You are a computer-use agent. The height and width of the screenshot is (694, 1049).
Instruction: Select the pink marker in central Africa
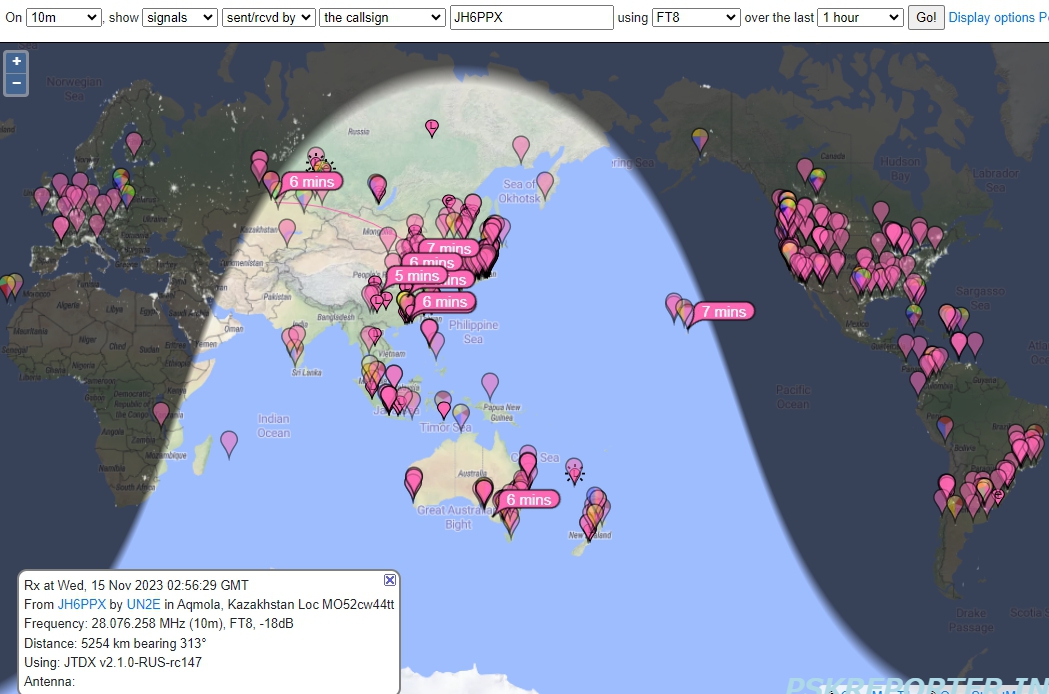point(161,414)
